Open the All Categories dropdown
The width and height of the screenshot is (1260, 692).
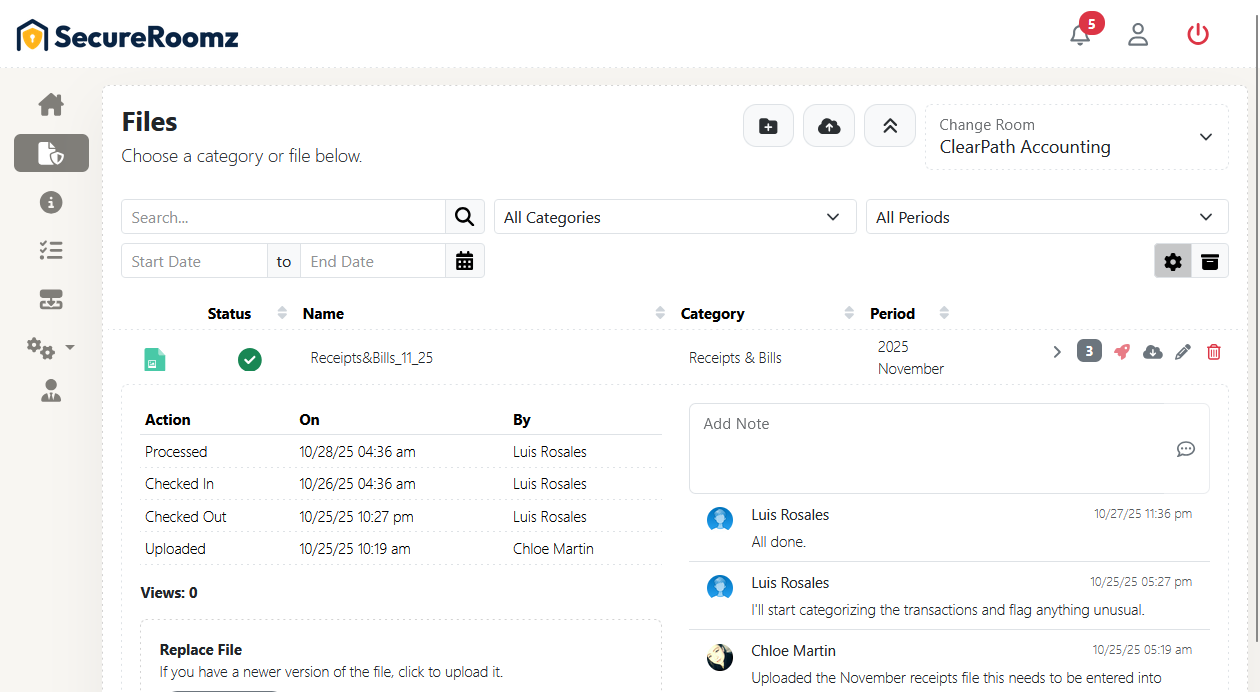point(675,217)
